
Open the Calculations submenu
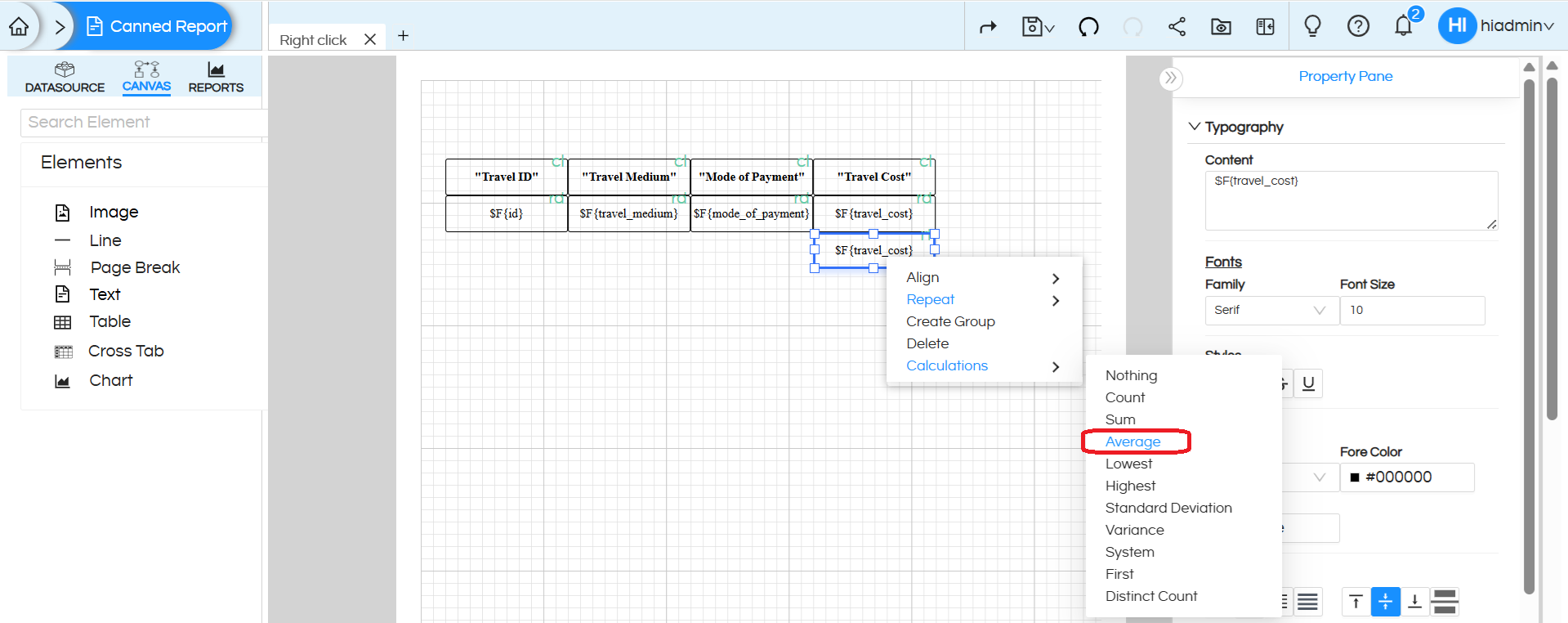(x=984, y=366)
